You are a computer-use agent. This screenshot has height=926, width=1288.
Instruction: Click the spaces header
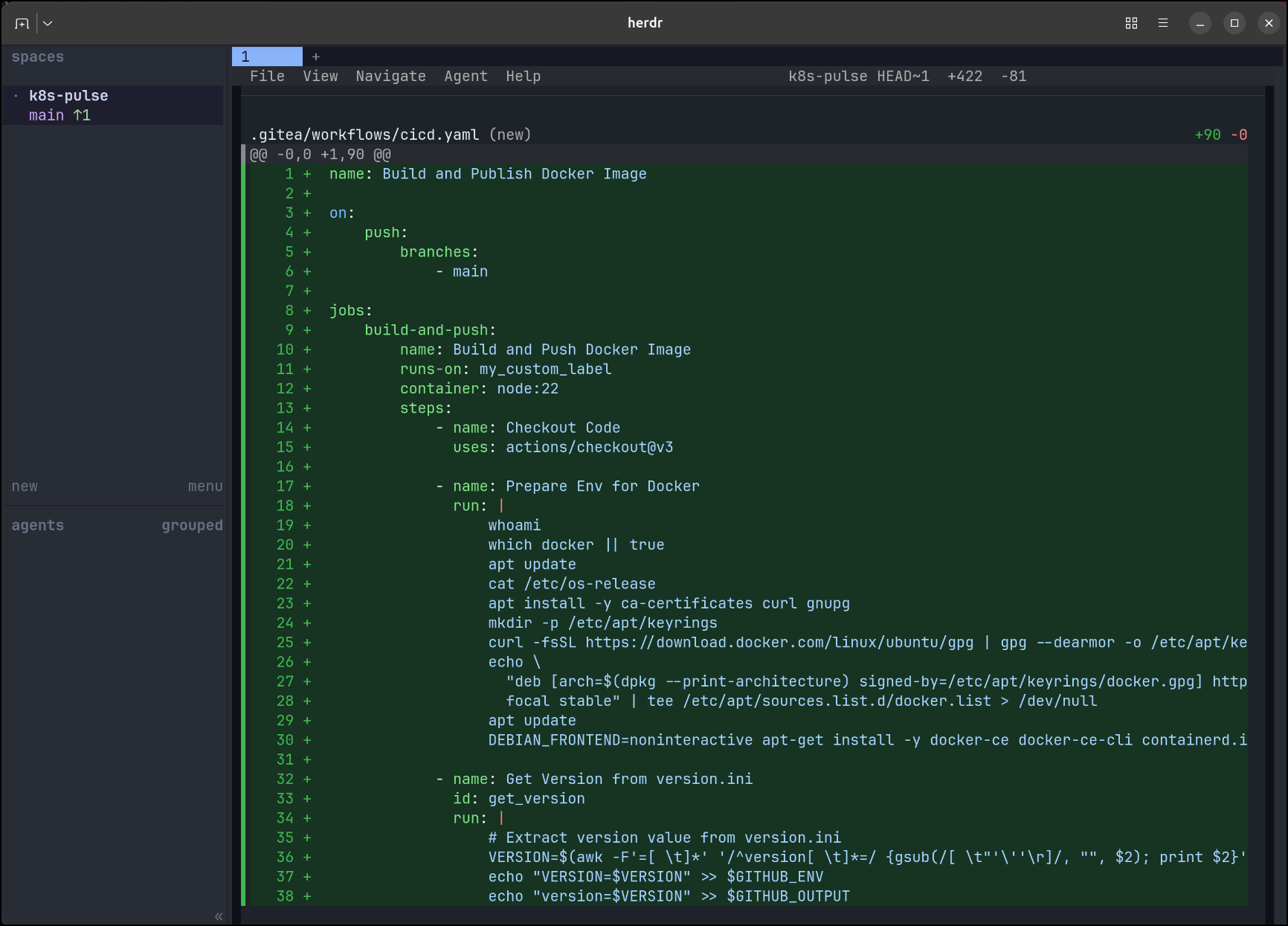(38, 57)
